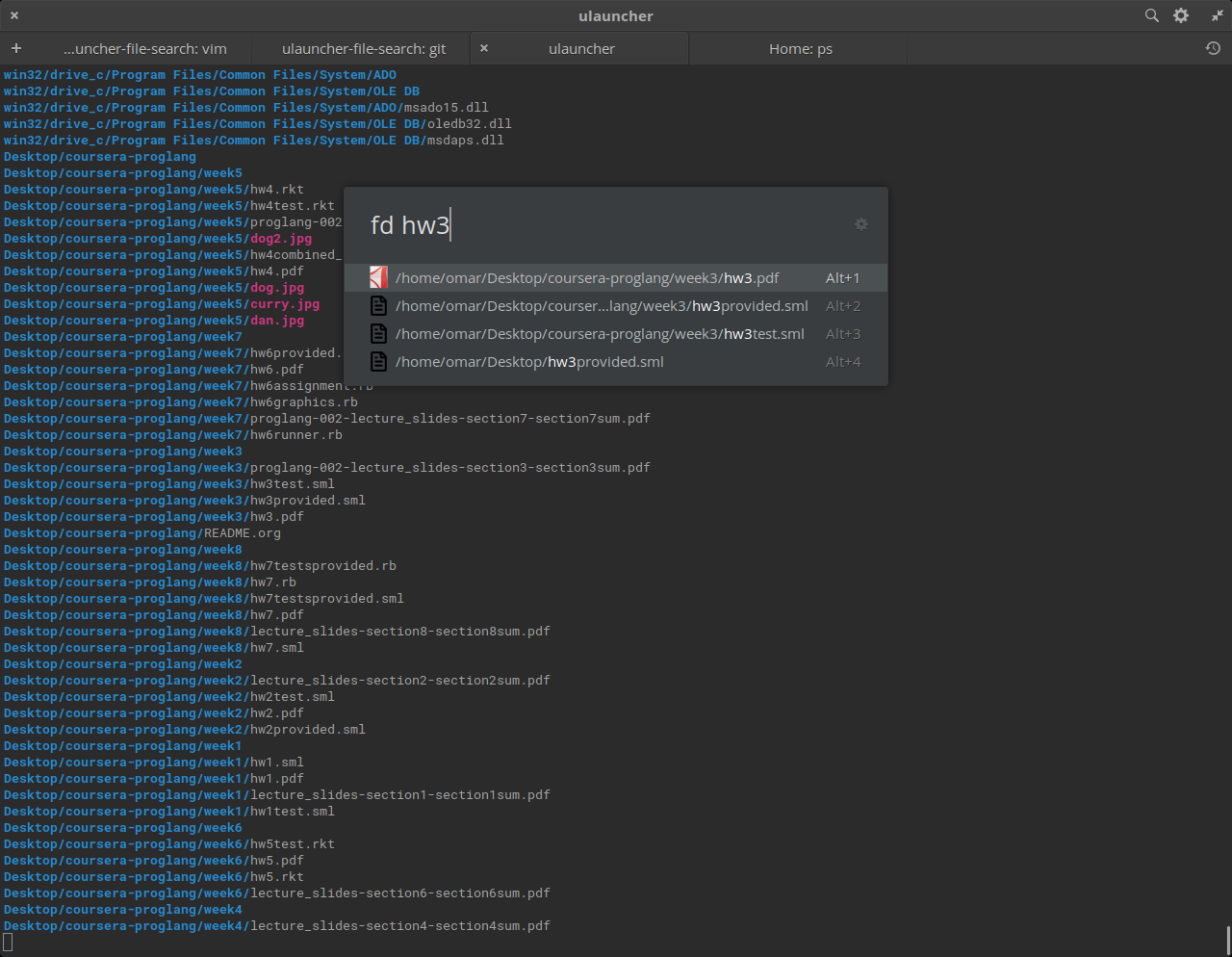The width and height of the screenshot is (1232, 957).
Task: Click the PDF icon beside hw3.pdf result
Action: [x=377, y=276]
